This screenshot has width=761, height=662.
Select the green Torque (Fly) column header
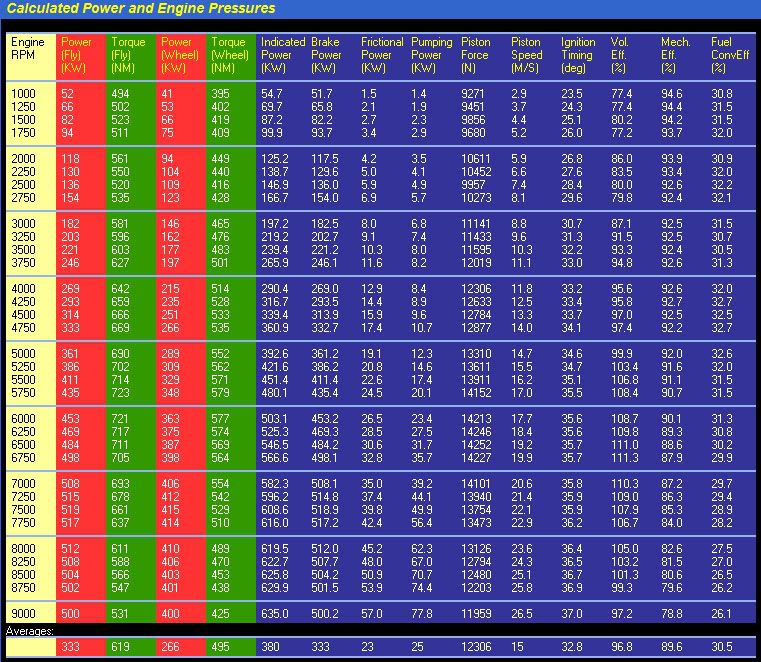pyautogui.click(x=128, y=55)
